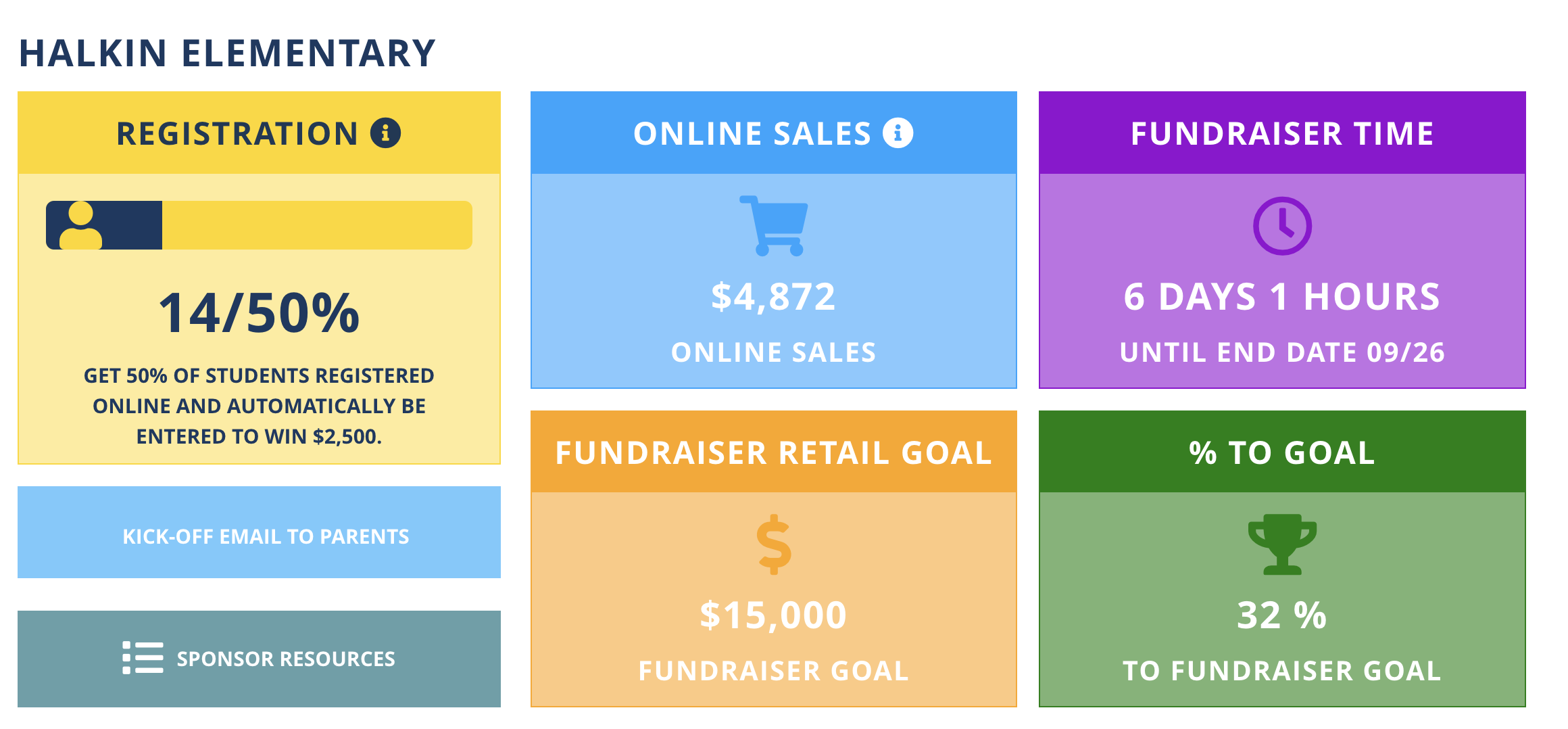
Task: Click the $4,872 online sales amount
Action: [773, 297]
